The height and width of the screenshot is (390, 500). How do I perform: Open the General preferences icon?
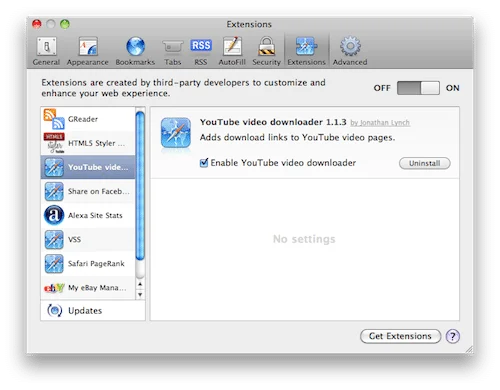(46, 46)
